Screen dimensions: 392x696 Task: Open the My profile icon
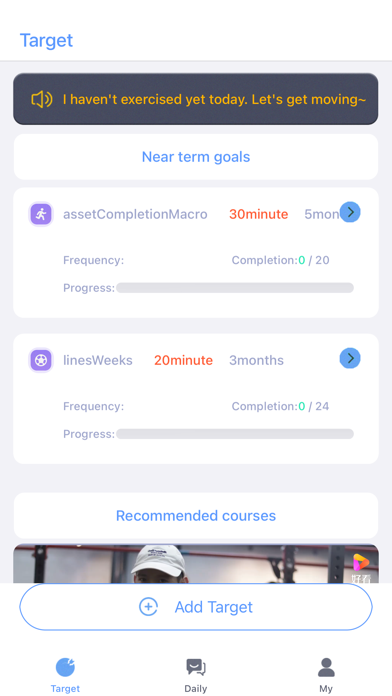click(326, 667)
